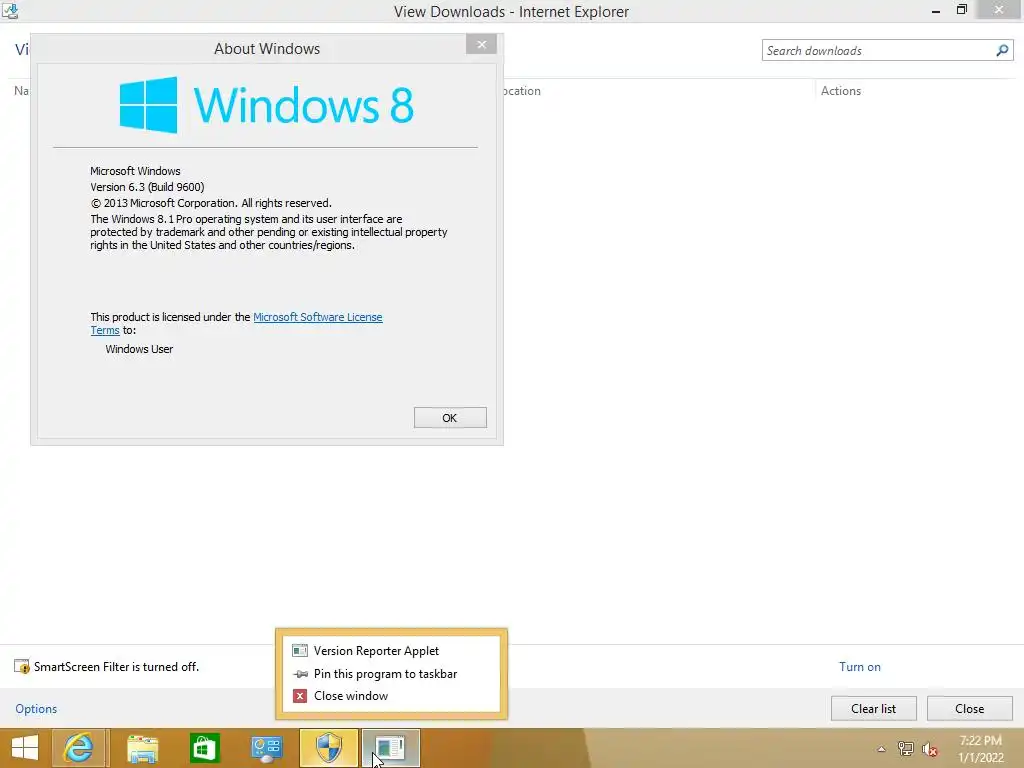Image resolution: width=1024 pixels, height=768 pixels.
Task: Click the search magnifier in downloads
Action: coord(1002,50)
